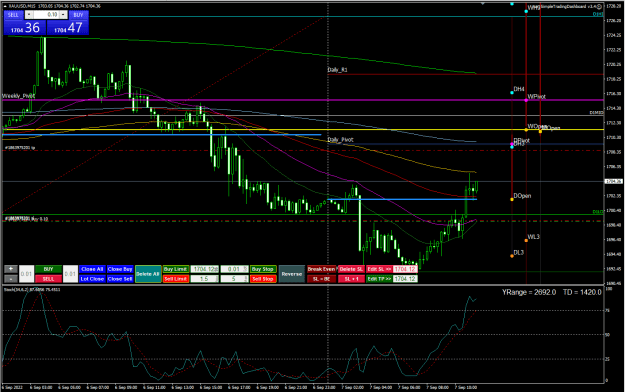625x392 pixels.
Task: Click the Edit SL price field
Action: [x=405, y=269]
